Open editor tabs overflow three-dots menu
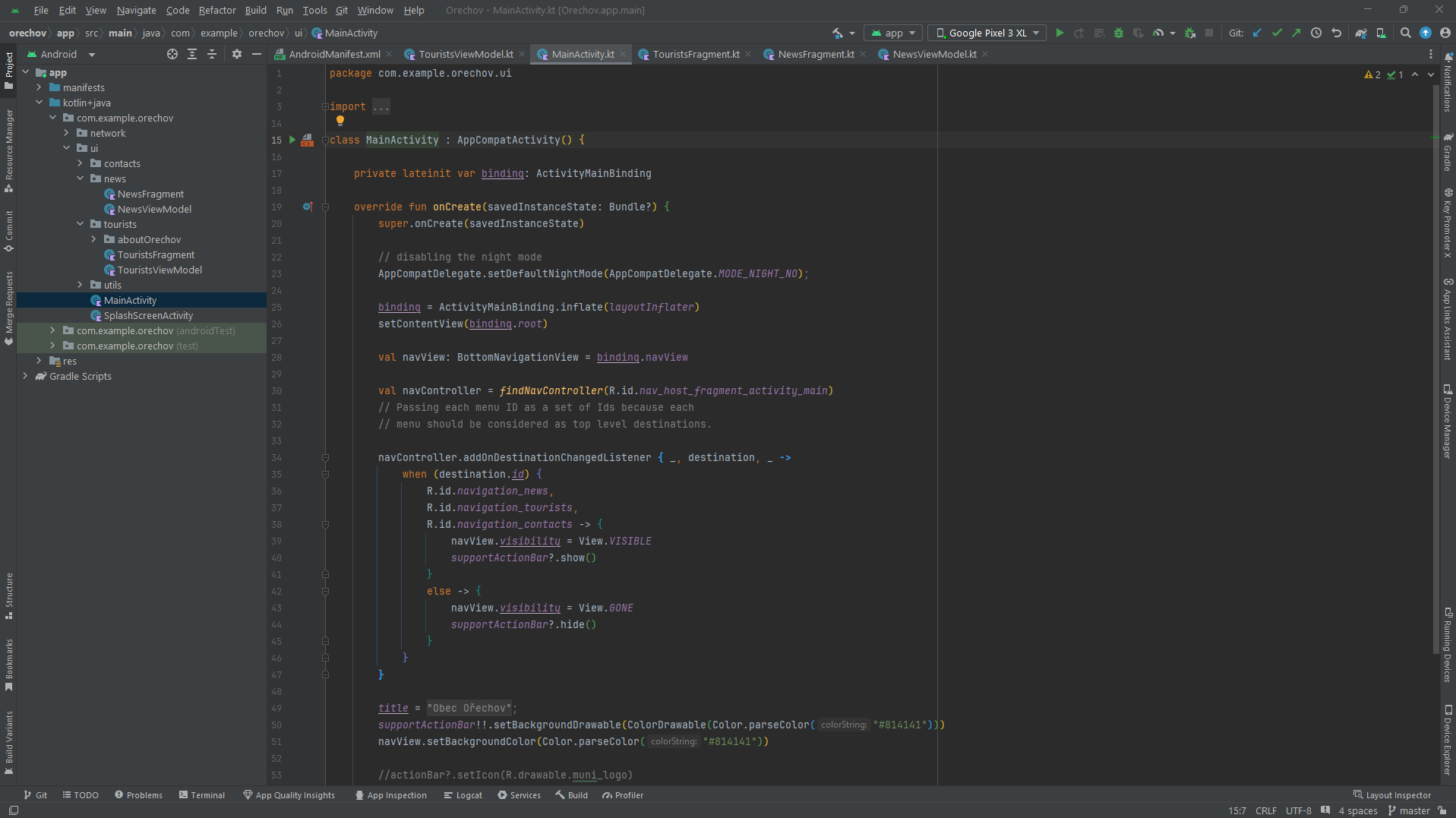Screen dimensions: 1456x818 click(1431, 54)
